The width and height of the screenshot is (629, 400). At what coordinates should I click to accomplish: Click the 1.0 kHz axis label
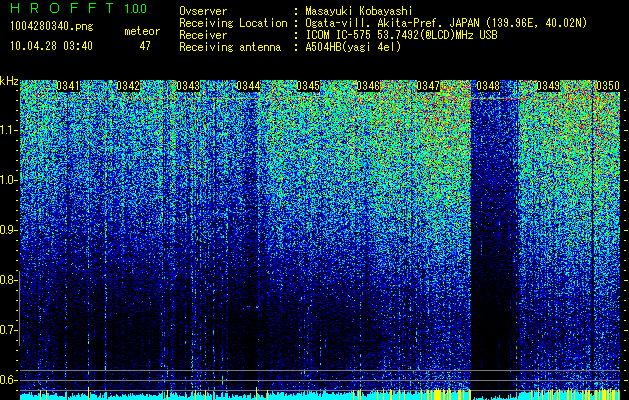tap(9, 180)
